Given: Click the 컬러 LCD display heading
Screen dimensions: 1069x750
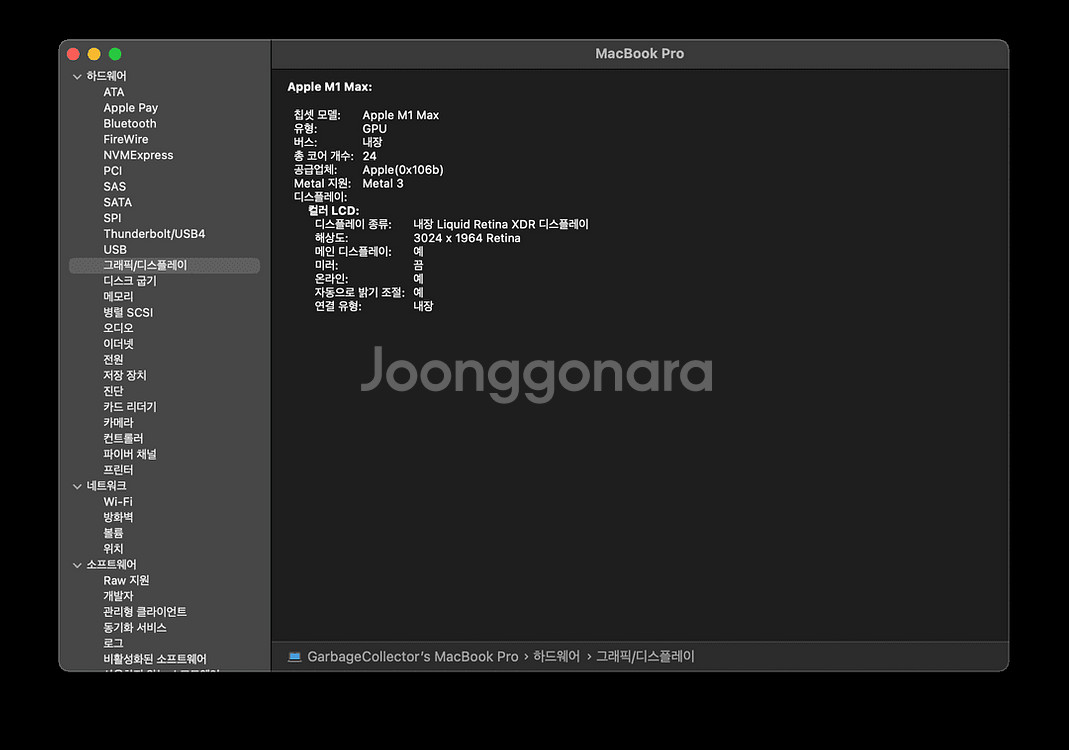Looking at the screenshot, I should (333, 211).
